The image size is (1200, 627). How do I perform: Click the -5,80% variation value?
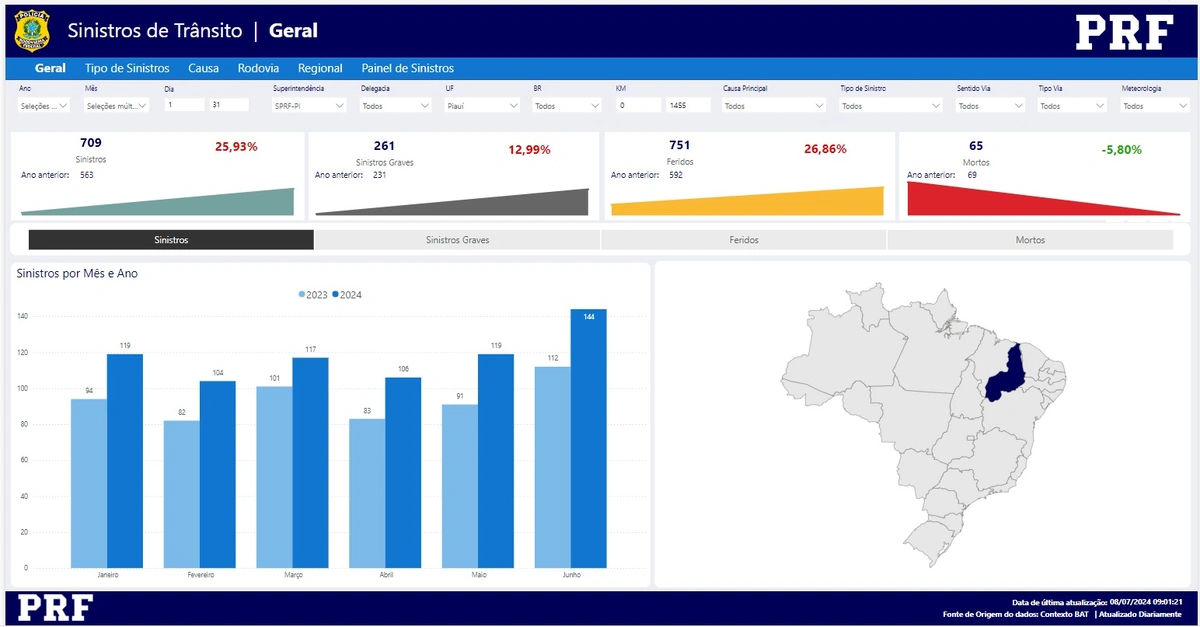point(1122,150)
